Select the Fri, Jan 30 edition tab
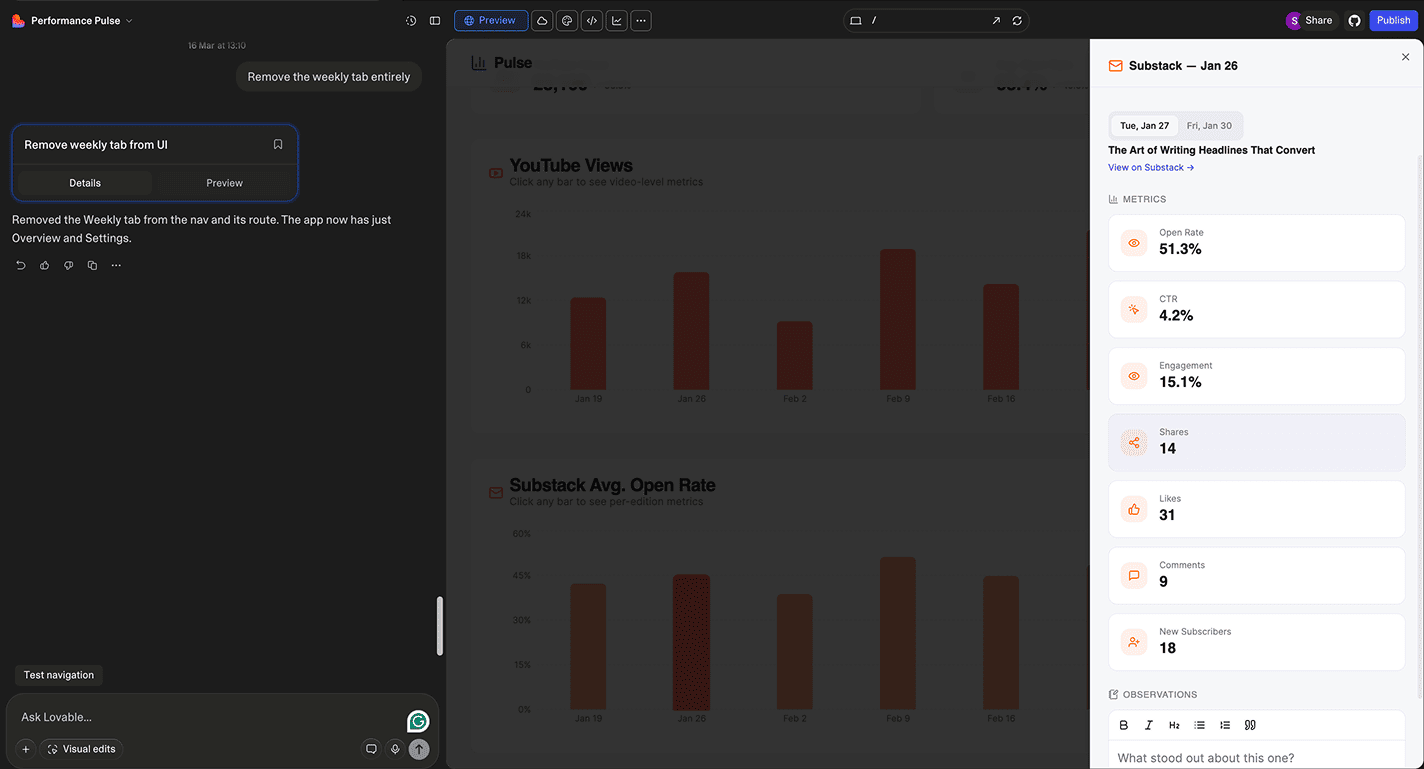Image resolution: width=1424 pixels, height=769 pixels. (x=1209, y=126)
